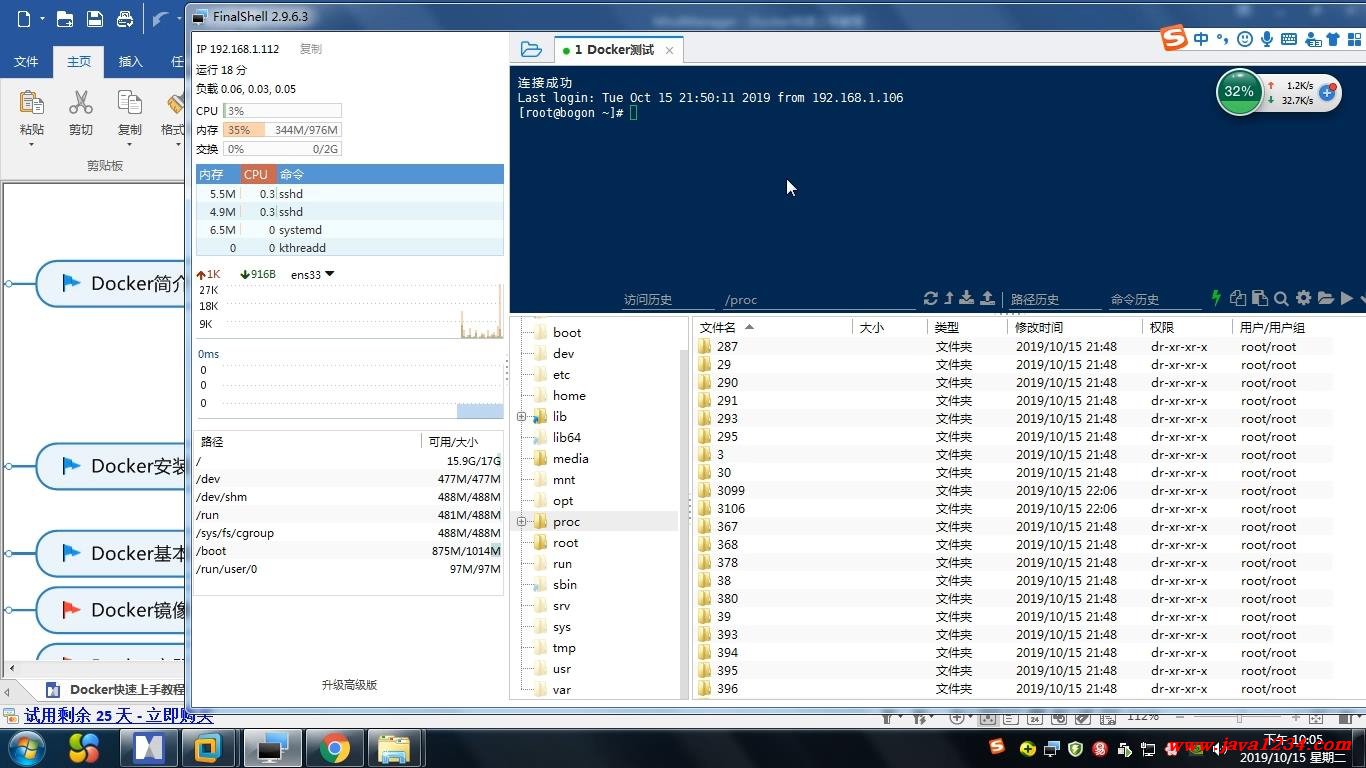The height and width of the screenshot is (768, 1366).
Task: Toggle Chinese input mode 中 icon
Action: click(x=1200, y=39)
